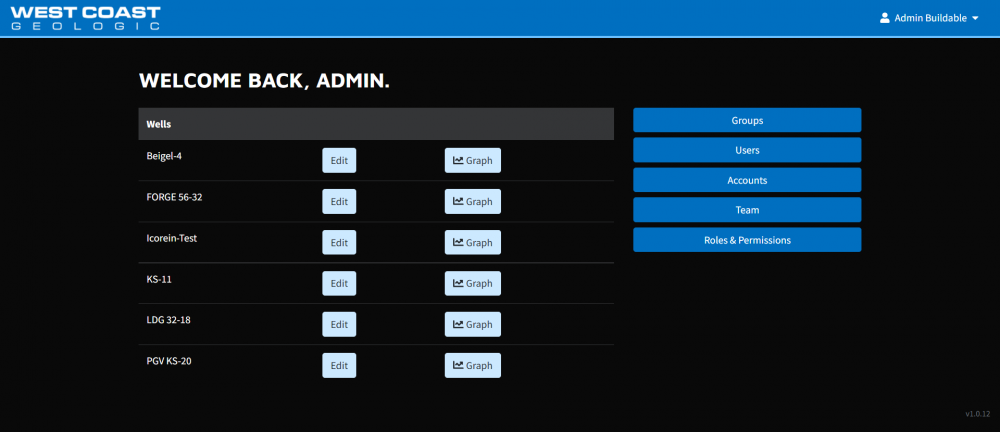Navigate to Accounts

tap(746, 180)
